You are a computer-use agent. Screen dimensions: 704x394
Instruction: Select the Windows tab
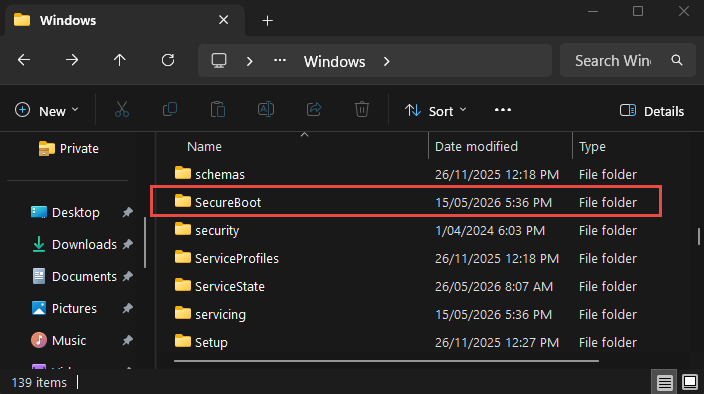125,20
